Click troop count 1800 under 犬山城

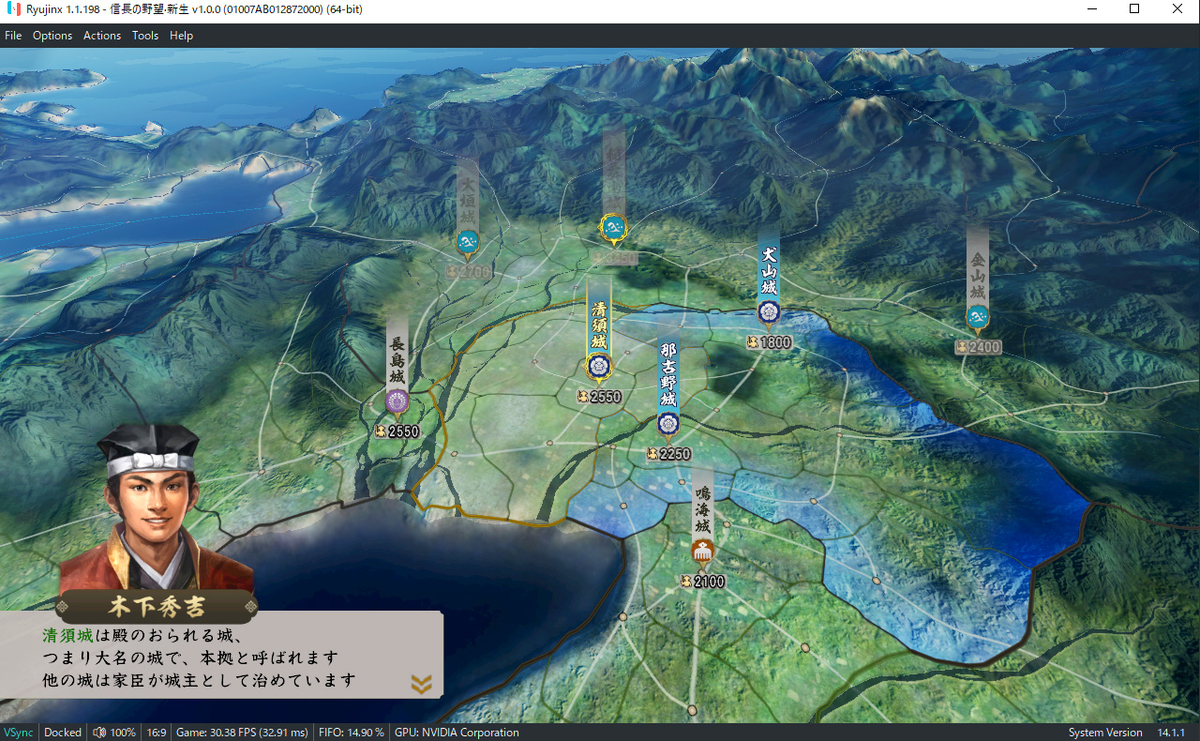point(776,342)
